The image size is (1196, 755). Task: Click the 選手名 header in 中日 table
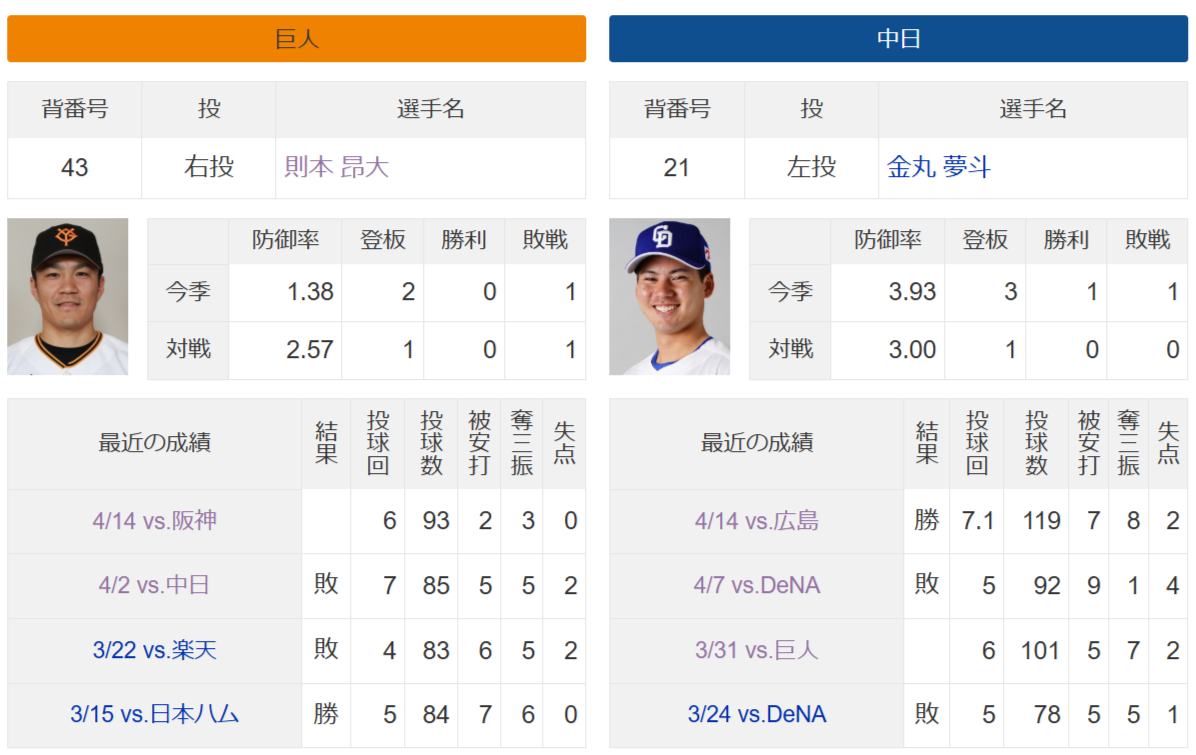1033,109
